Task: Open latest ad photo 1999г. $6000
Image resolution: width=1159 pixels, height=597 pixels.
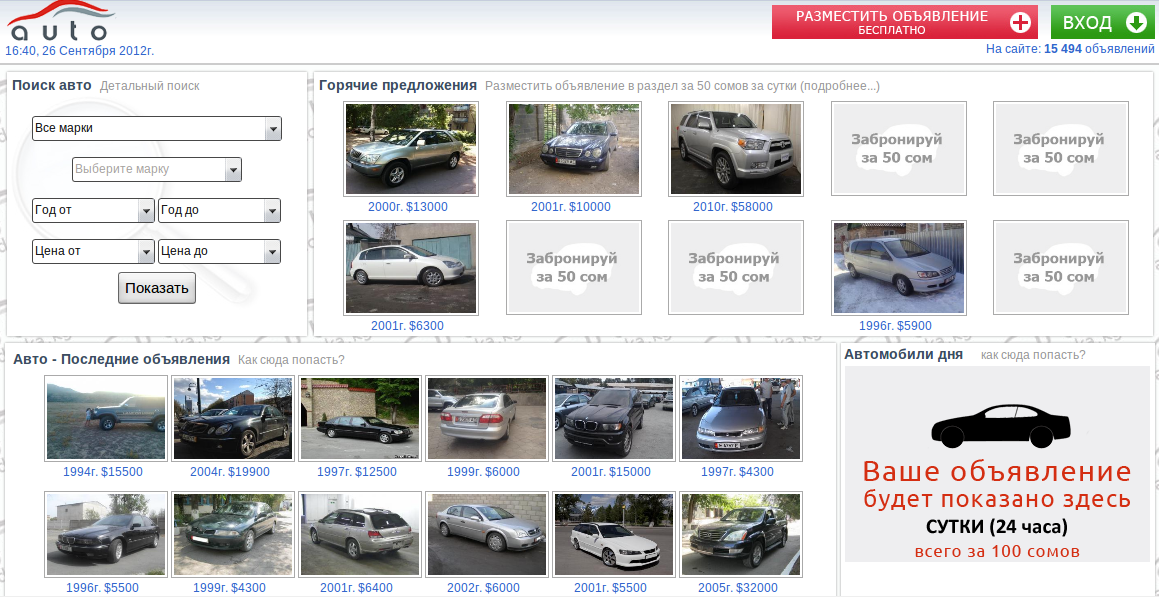Action: coord(487,418)
